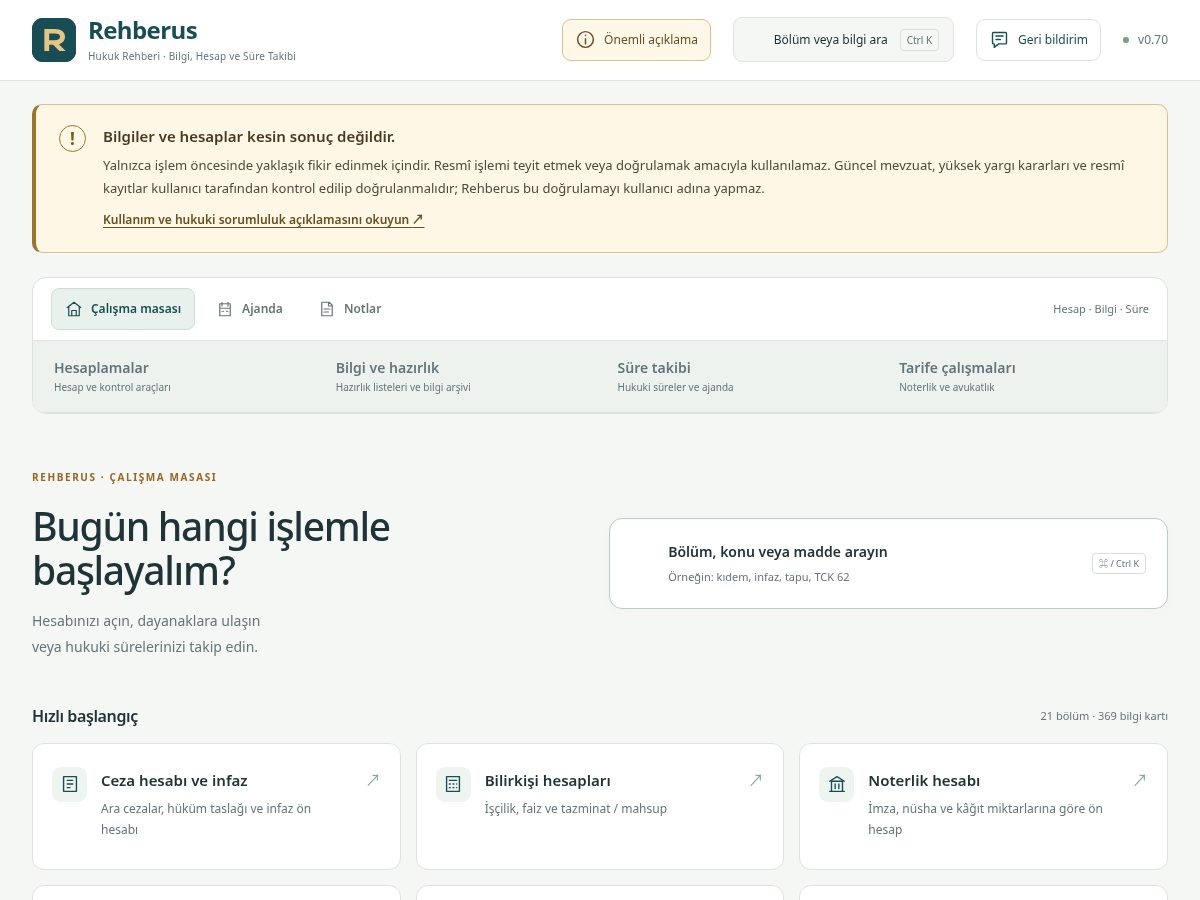The width and height of the screenshot is (1200, 900).
Task: Click the Rehberus R logo icon
Action: (54, 40)
